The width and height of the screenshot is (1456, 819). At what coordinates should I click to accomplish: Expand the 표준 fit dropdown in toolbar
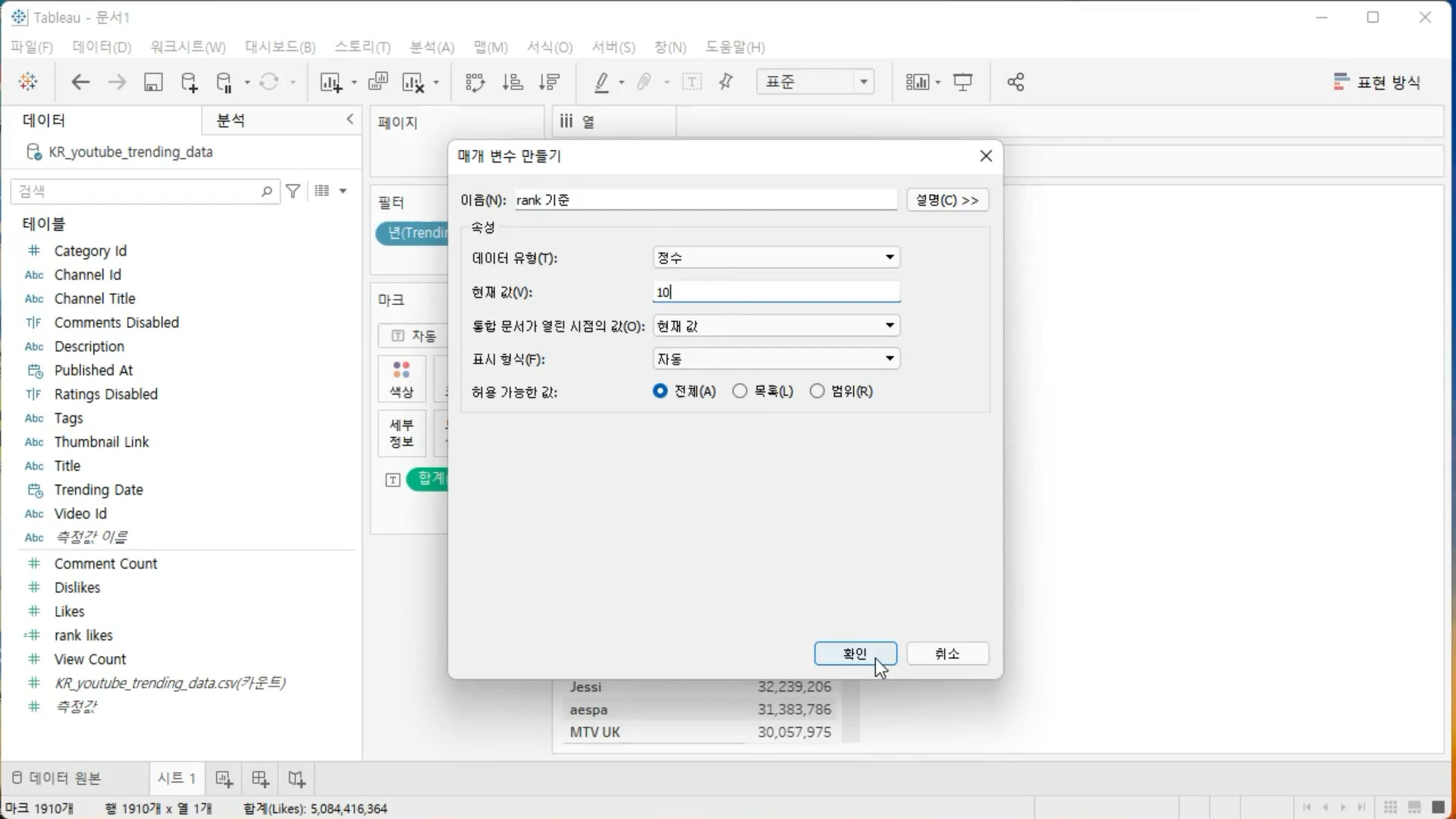(863, 82)
